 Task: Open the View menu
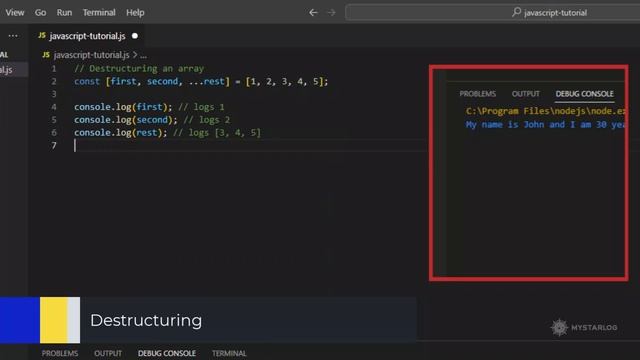pyautogui.click(x=15, y=13)
